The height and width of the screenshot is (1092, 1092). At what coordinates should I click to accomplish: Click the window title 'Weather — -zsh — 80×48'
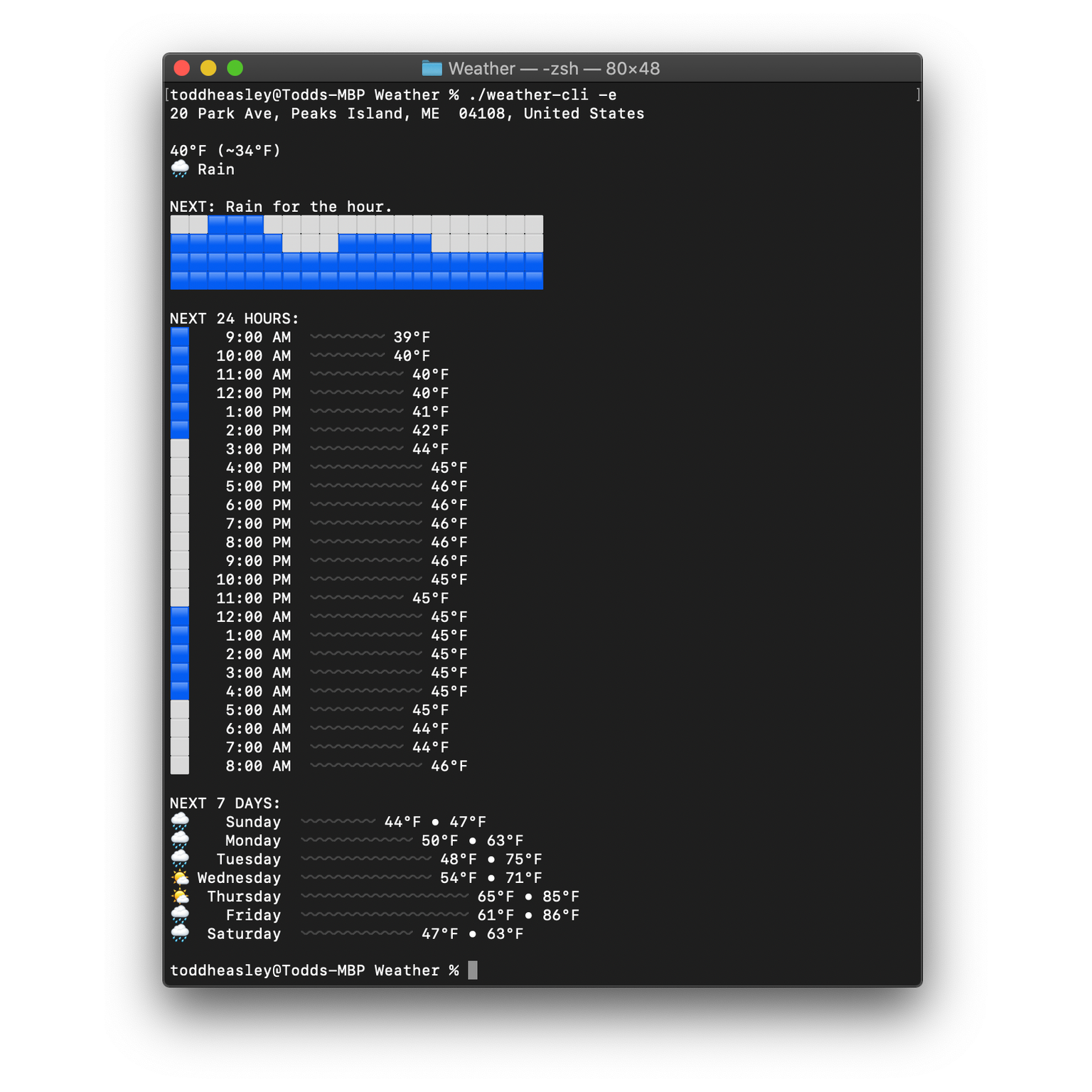[x=554, y=68]
